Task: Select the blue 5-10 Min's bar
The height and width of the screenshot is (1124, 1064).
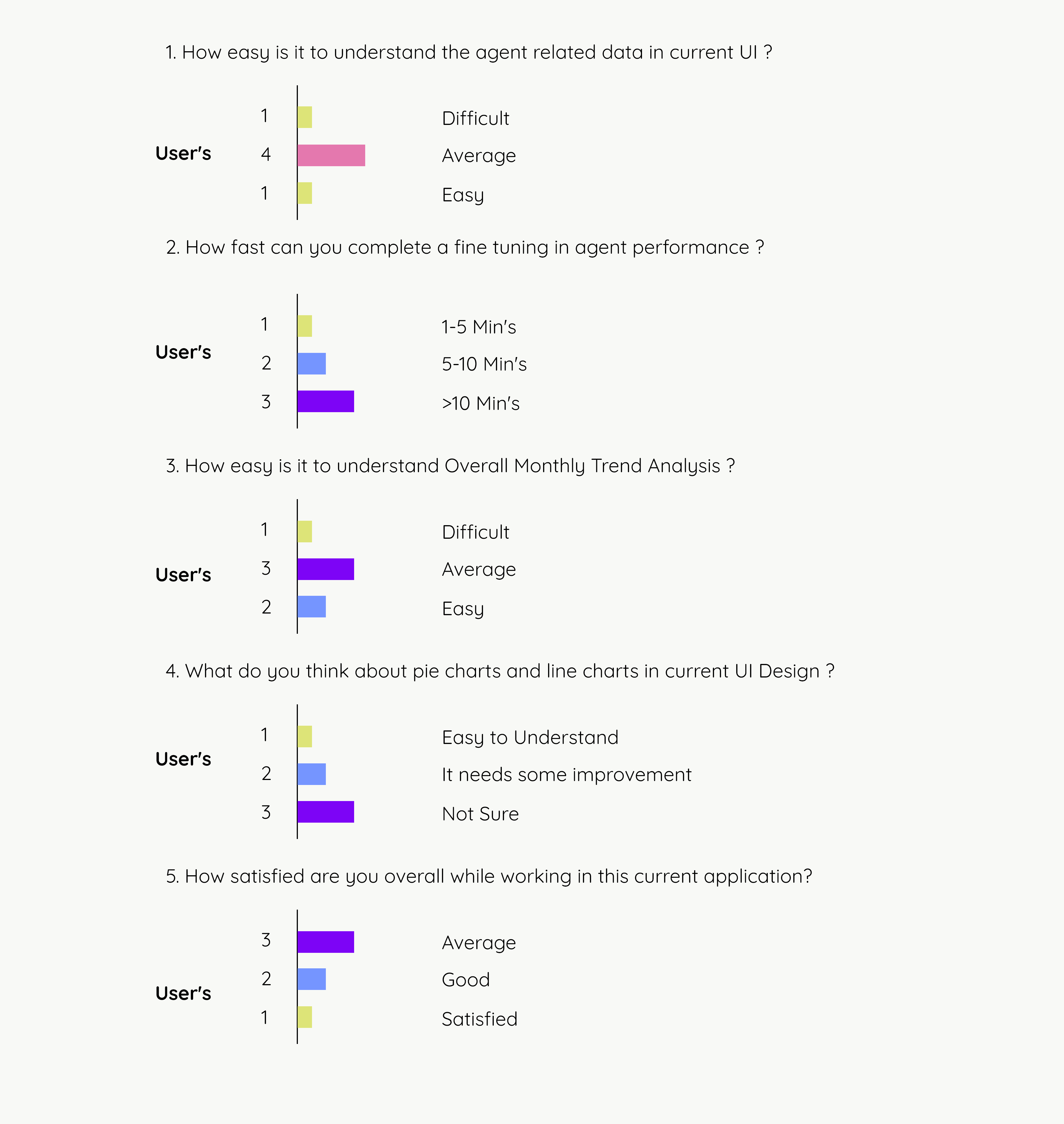Action: click(311, 364)
